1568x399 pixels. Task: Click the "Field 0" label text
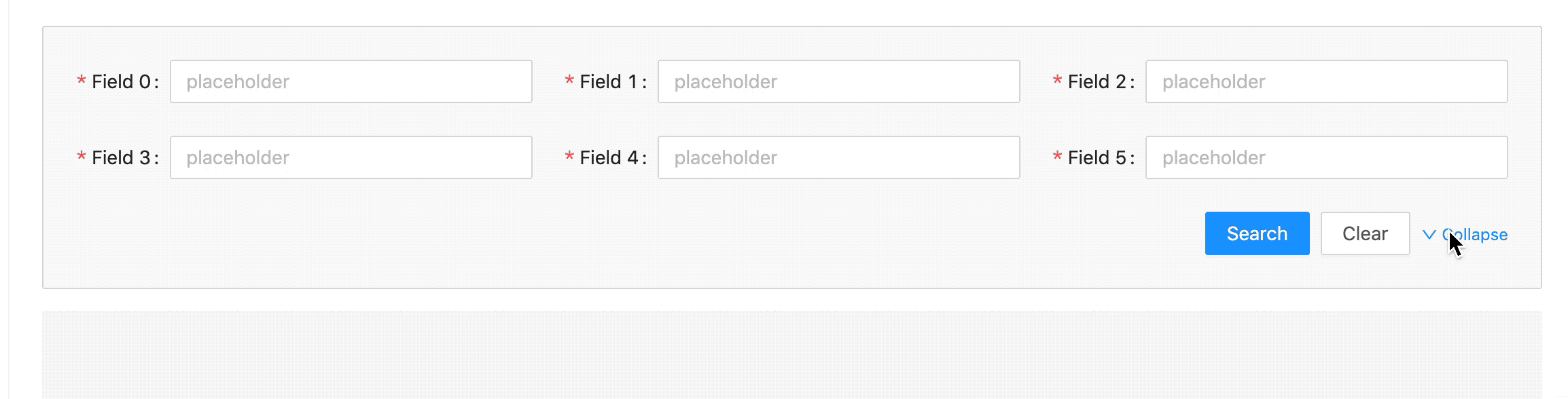coord(121,82)
